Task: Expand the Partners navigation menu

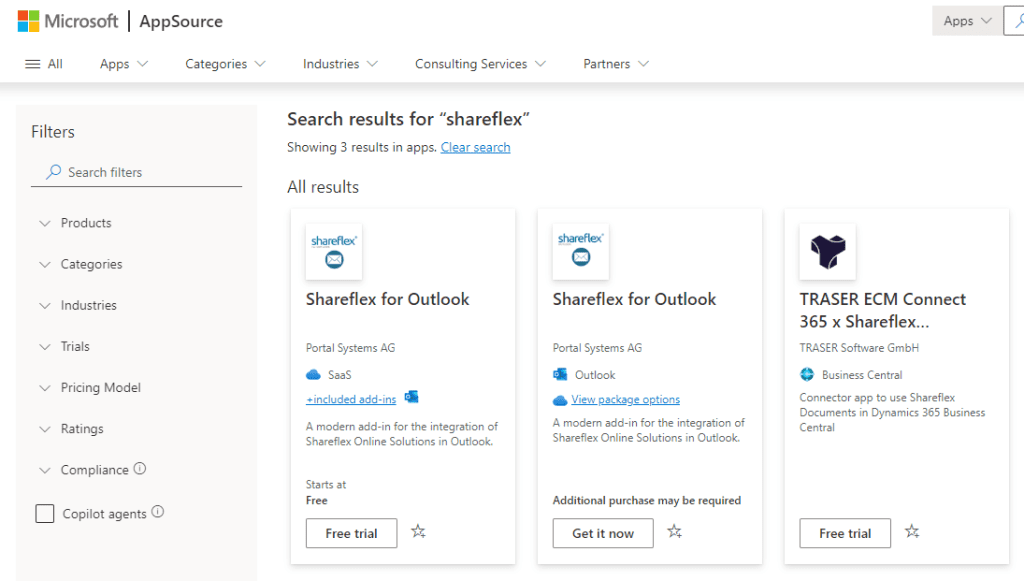Action: pos(616,64)
